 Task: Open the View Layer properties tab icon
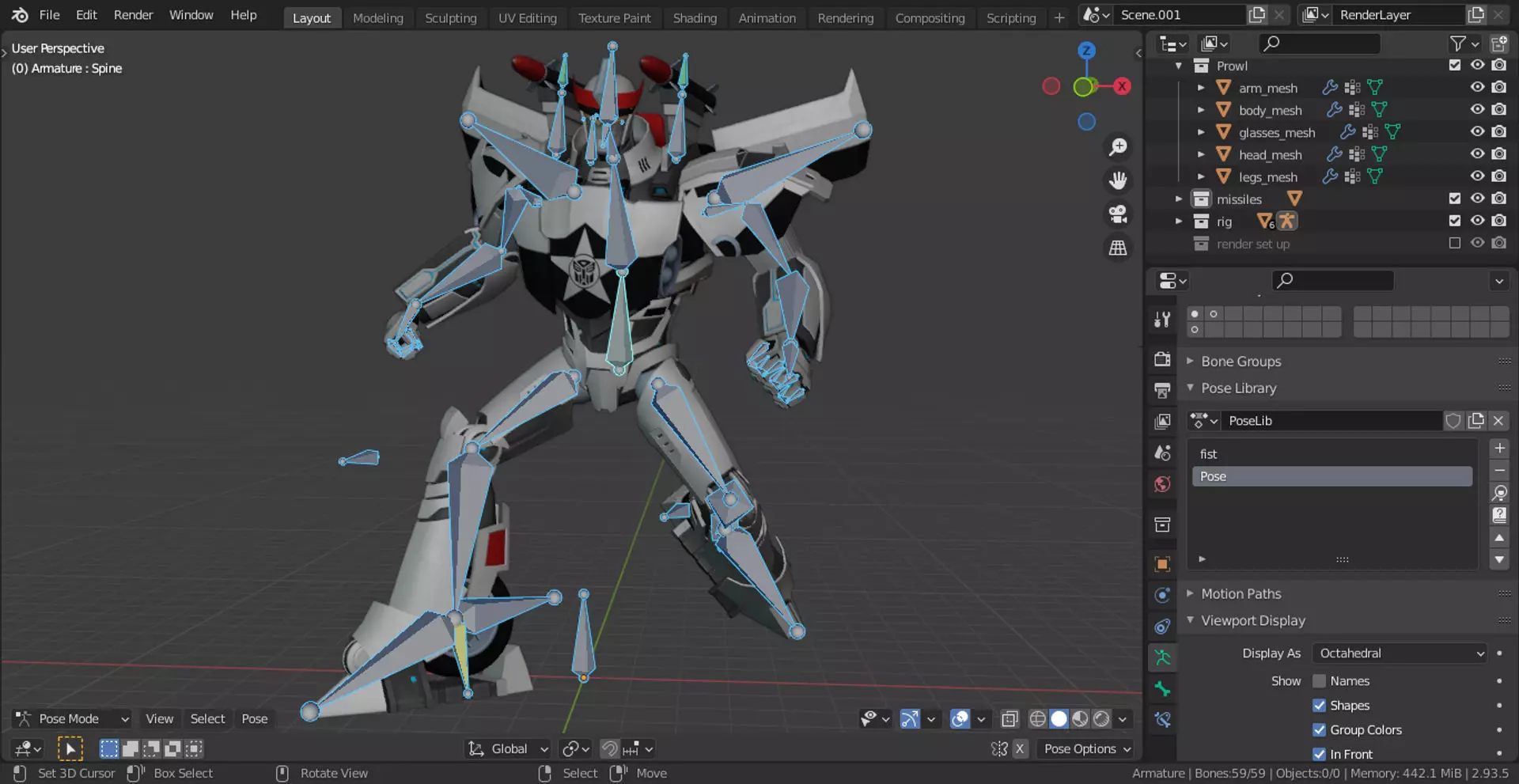coord(1162,422)
